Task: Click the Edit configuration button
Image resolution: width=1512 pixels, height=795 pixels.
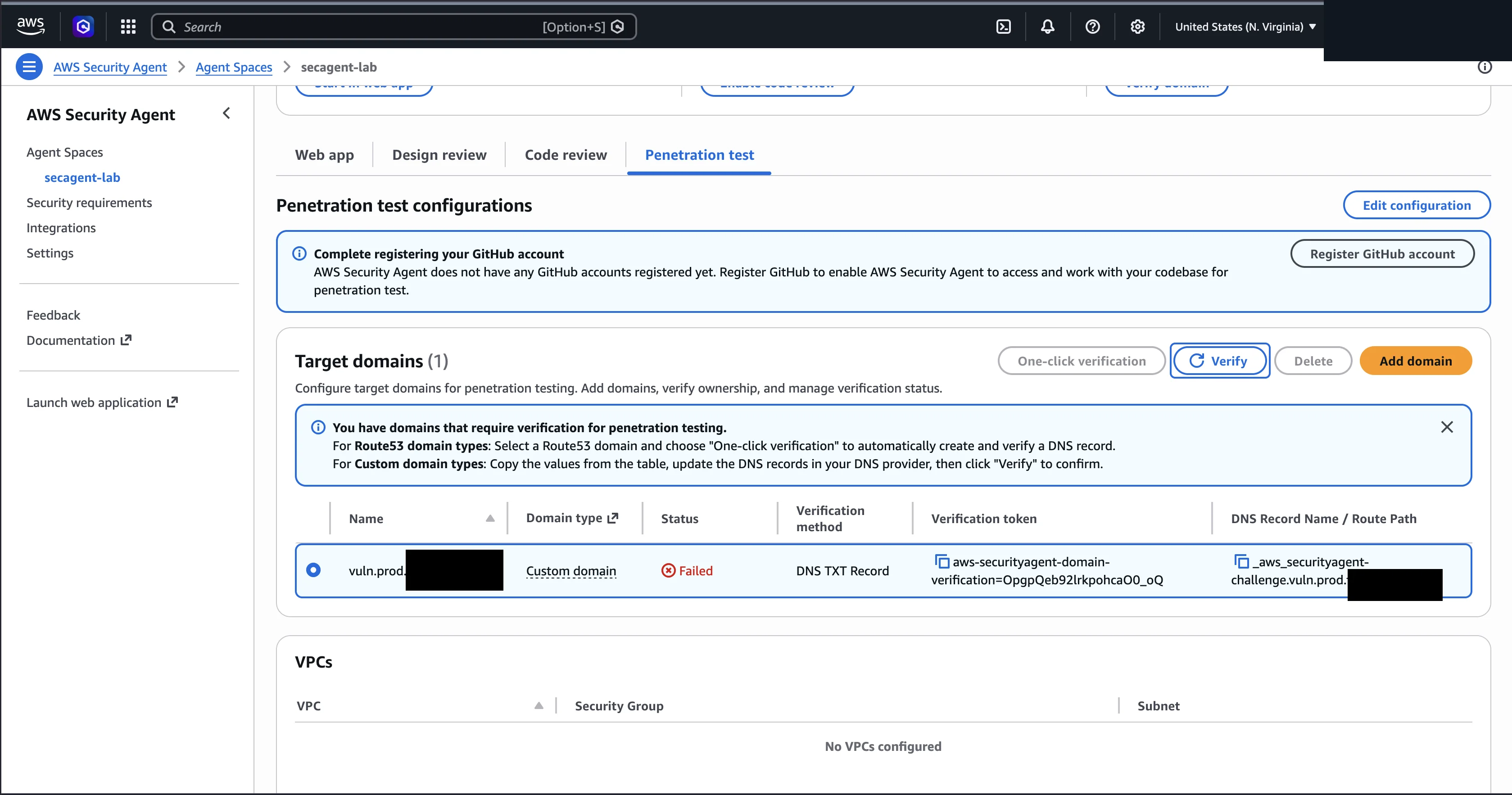Action: (1417, 205)
